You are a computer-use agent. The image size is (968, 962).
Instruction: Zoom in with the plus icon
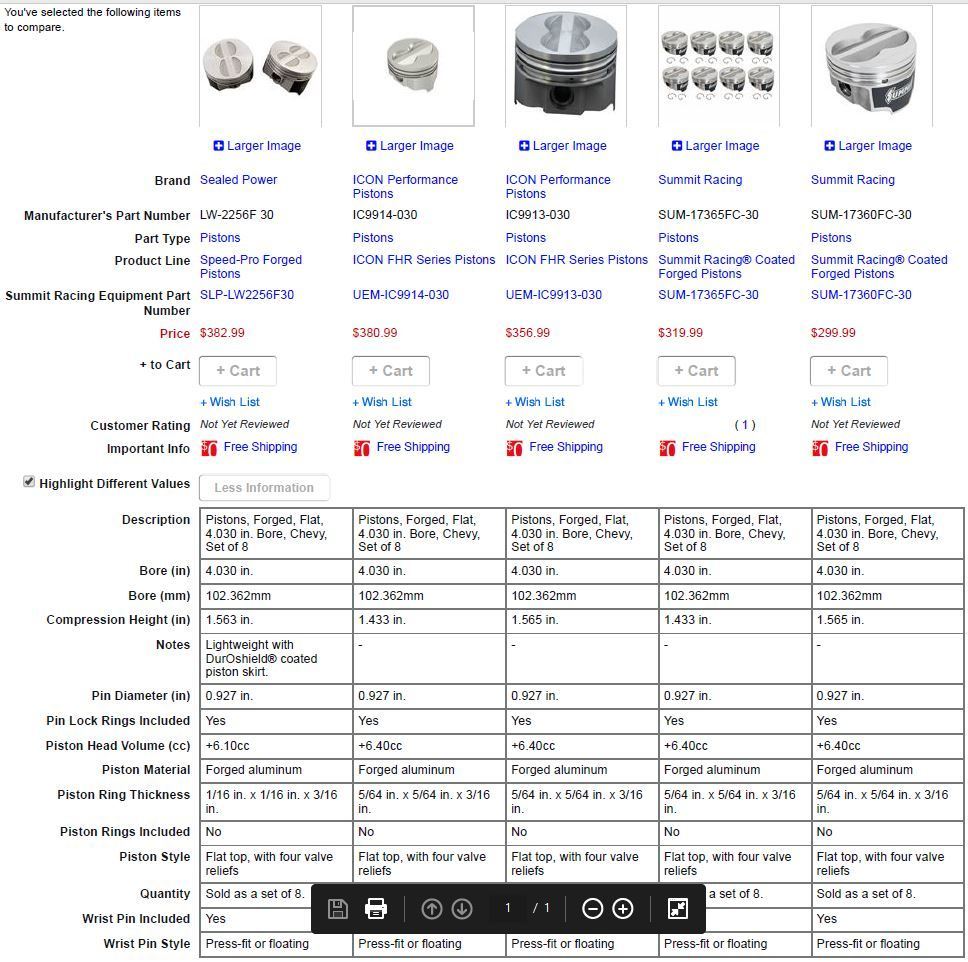623,908
